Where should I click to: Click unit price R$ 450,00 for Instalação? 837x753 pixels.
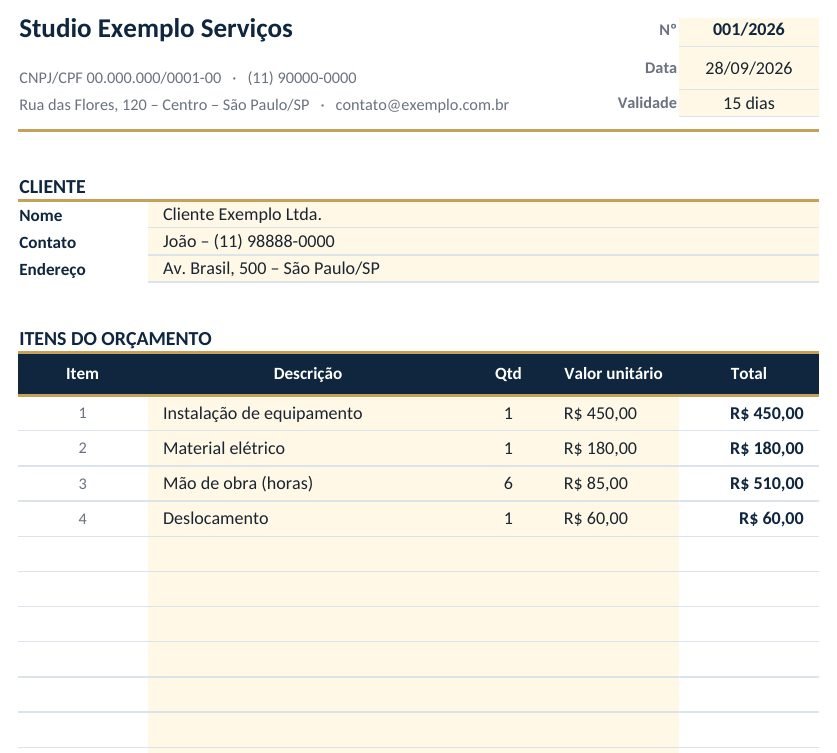pyautogui.click(x=600, y=413)
